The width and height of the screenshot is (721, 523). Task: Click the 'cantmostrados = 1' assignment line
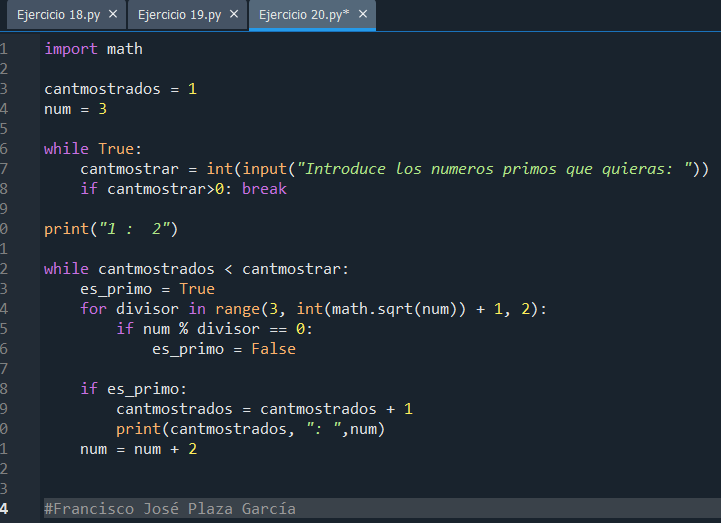tap(120, 88)
